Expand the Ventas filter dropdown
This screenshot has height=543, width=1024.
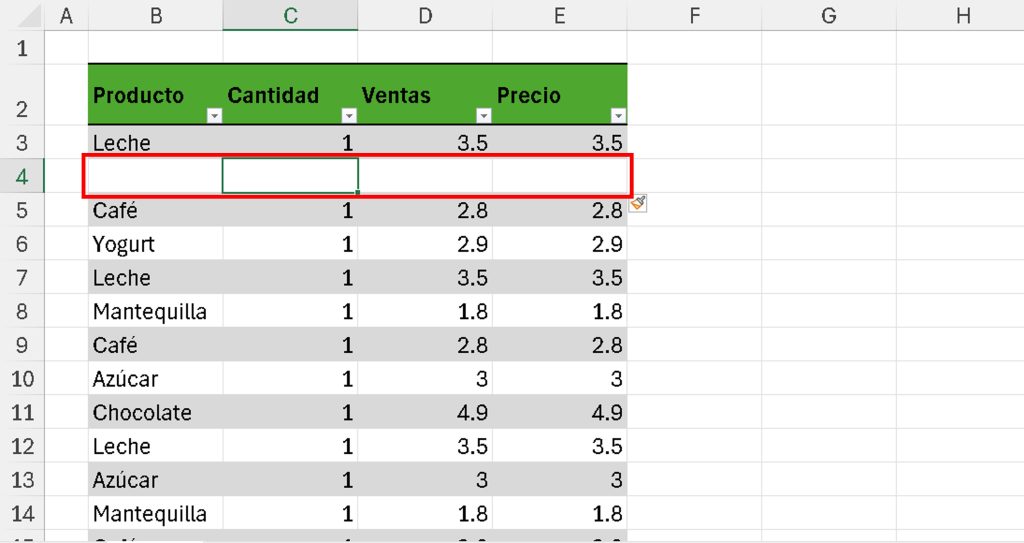point(483,116)
